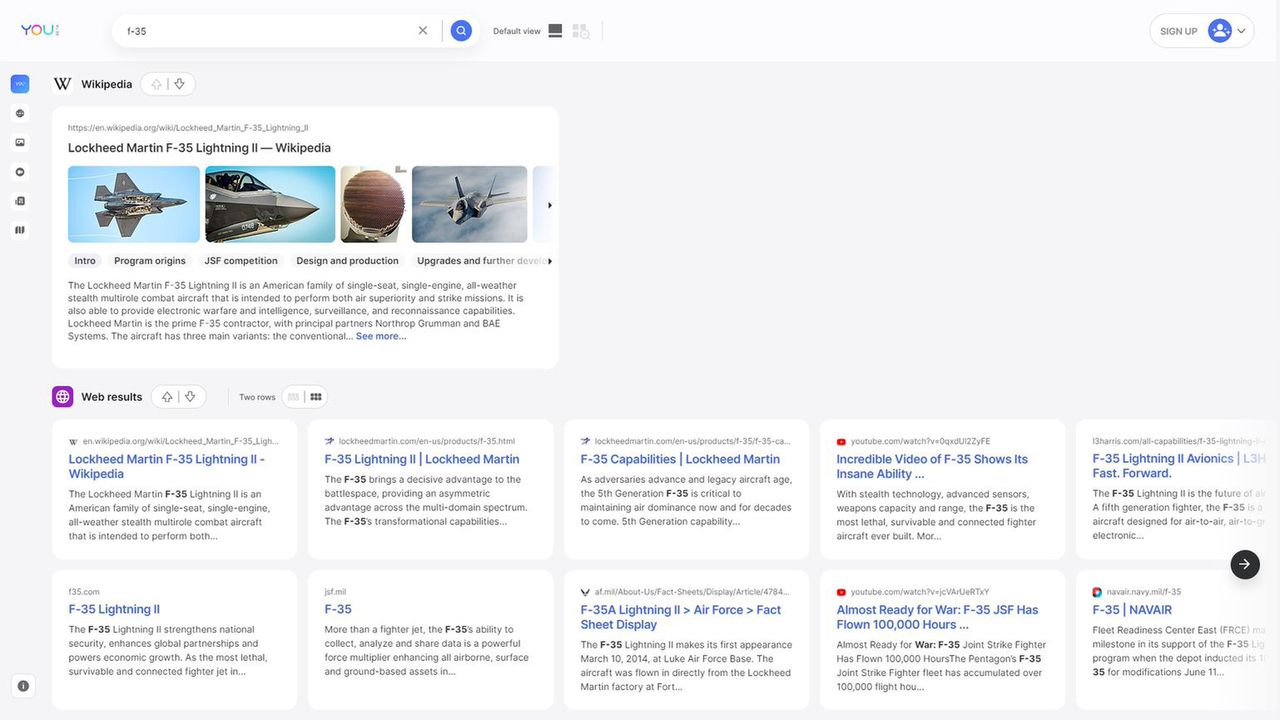Open the Images icon in left sidebar
This screenshot has height=720, width=1280.
point(20,143)
